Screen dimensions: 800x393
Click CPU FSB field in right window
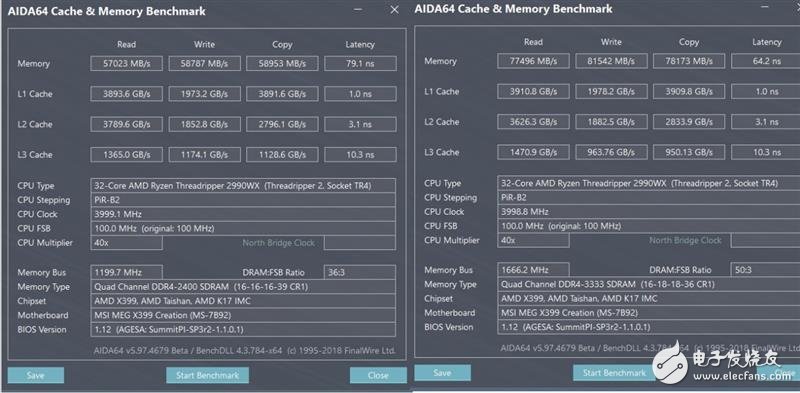[648, 226]
